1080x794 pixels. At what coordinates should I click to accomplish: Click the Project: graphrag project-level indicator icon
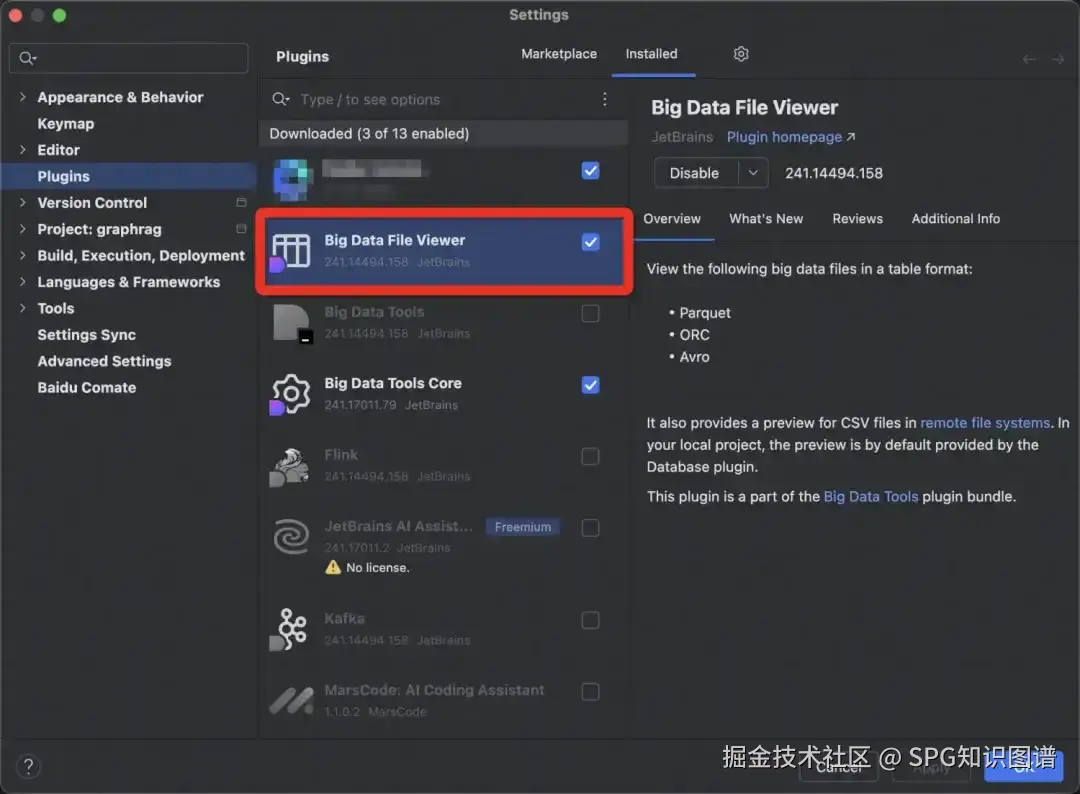click(241, 229)
